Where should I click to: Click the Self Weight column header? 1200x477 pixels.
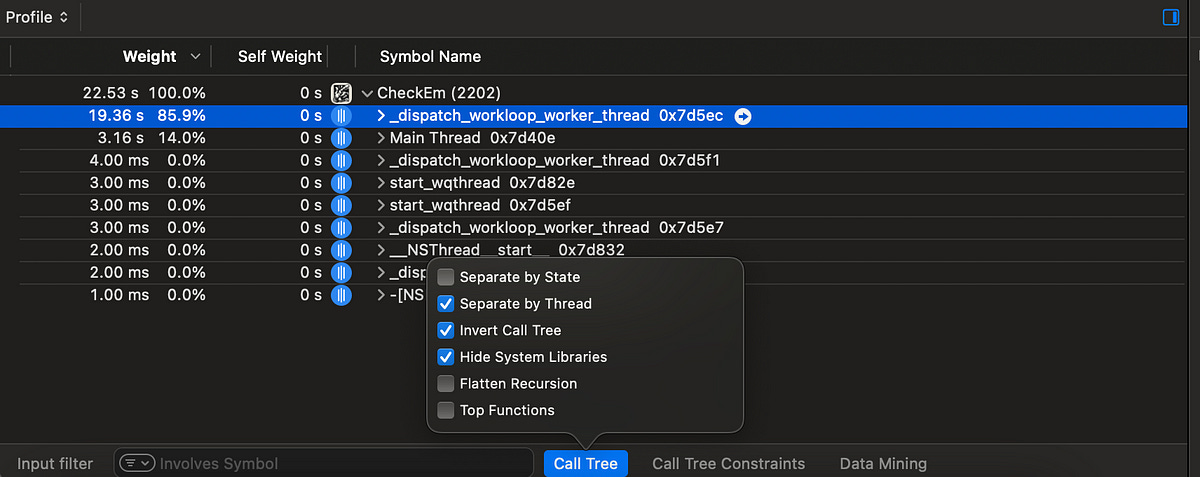pyautogui.click(x=280, y=56)
